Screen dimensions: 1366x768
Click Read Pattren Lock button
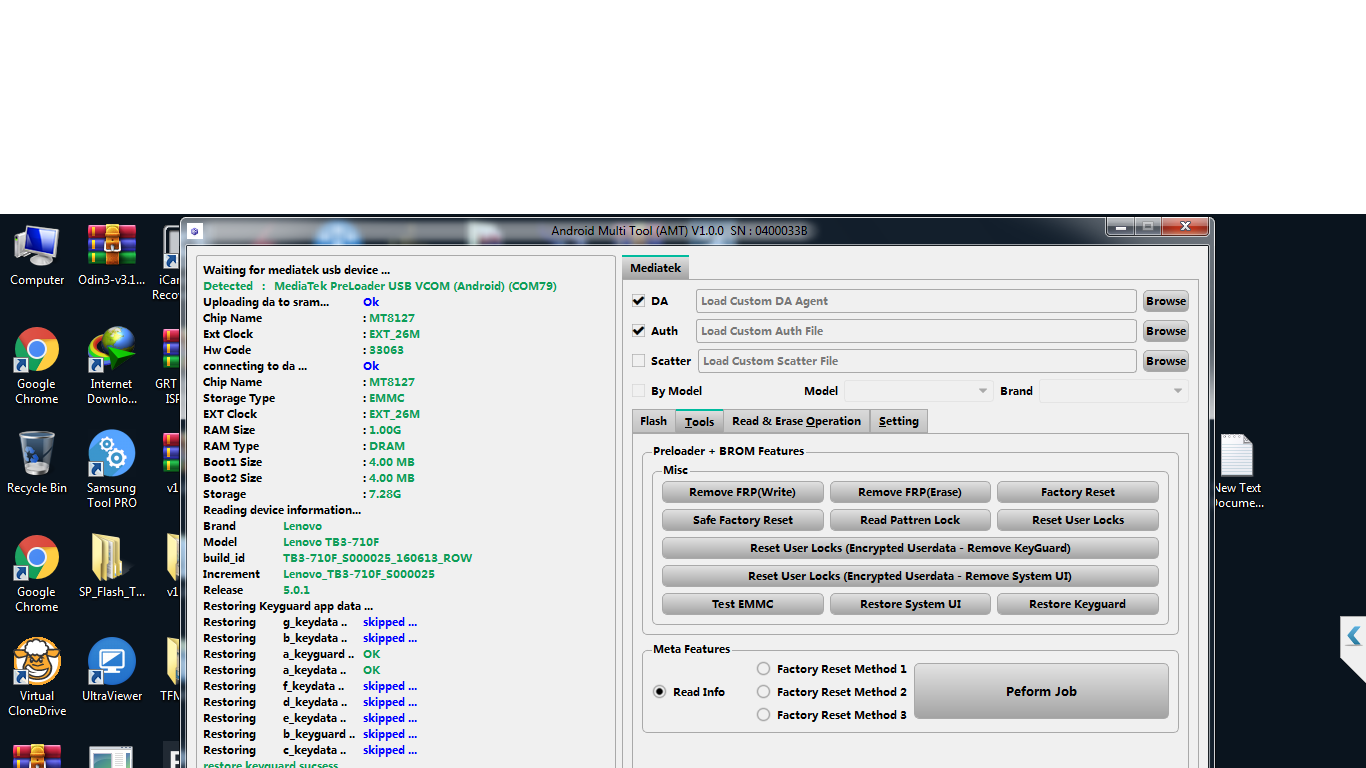[910, 520]
